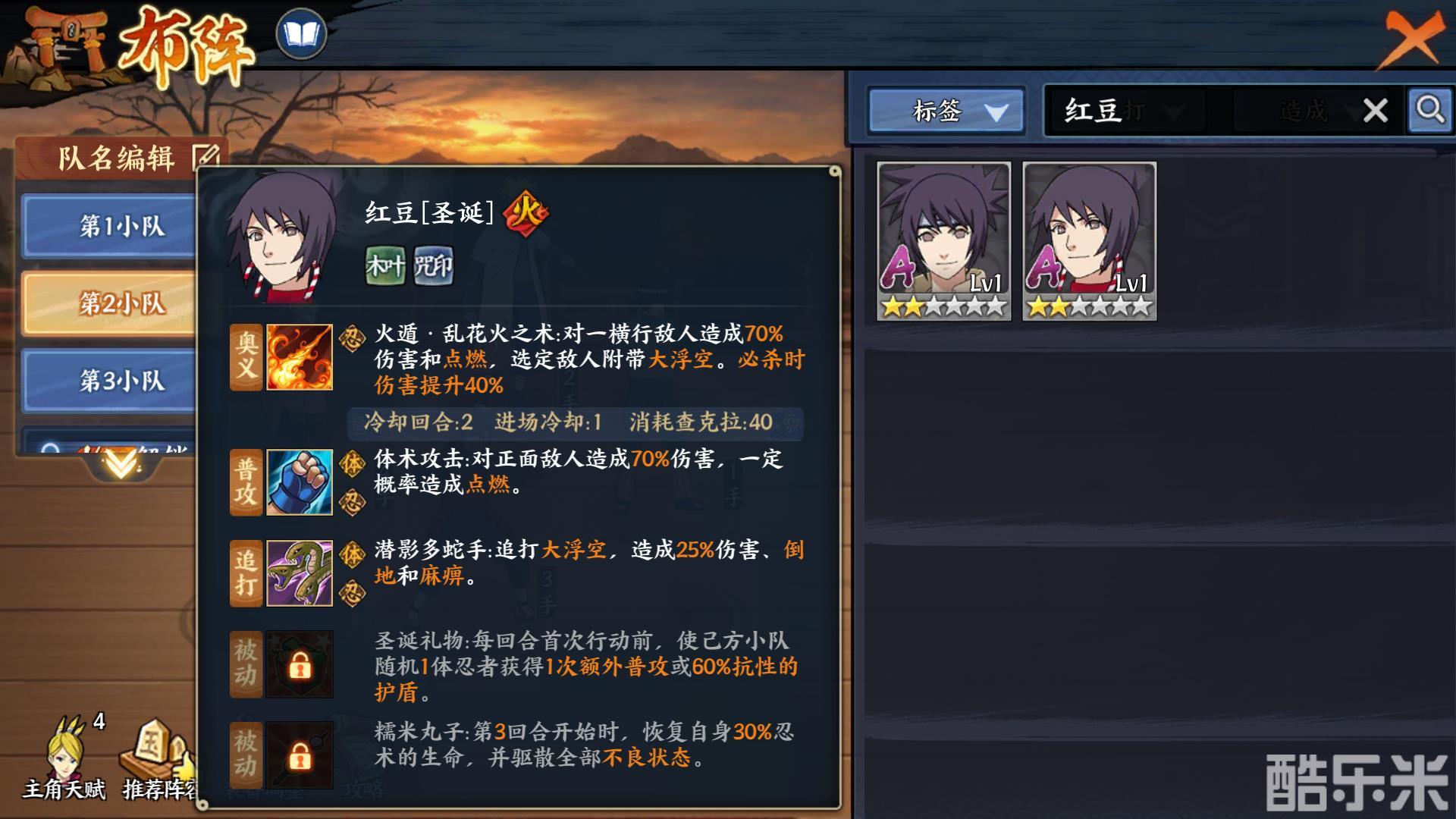
Task: Select the 火遁·乱花火之术 skill icon
Action: tap(300, 357)
